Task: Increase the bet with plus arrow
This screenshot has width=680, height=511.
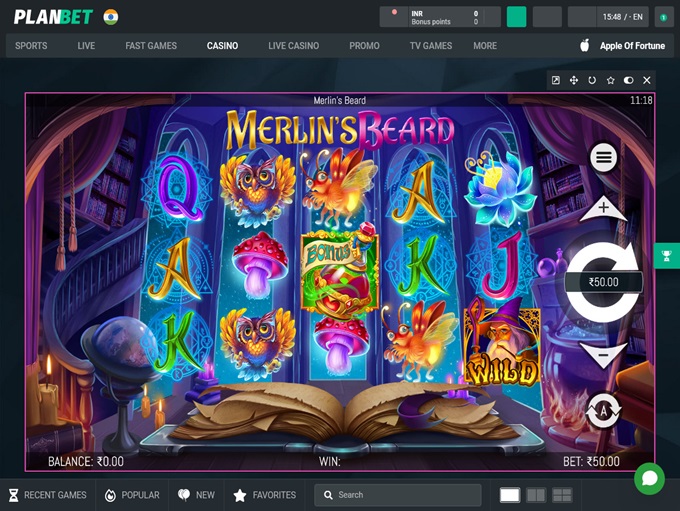Action: pos(603,209)
